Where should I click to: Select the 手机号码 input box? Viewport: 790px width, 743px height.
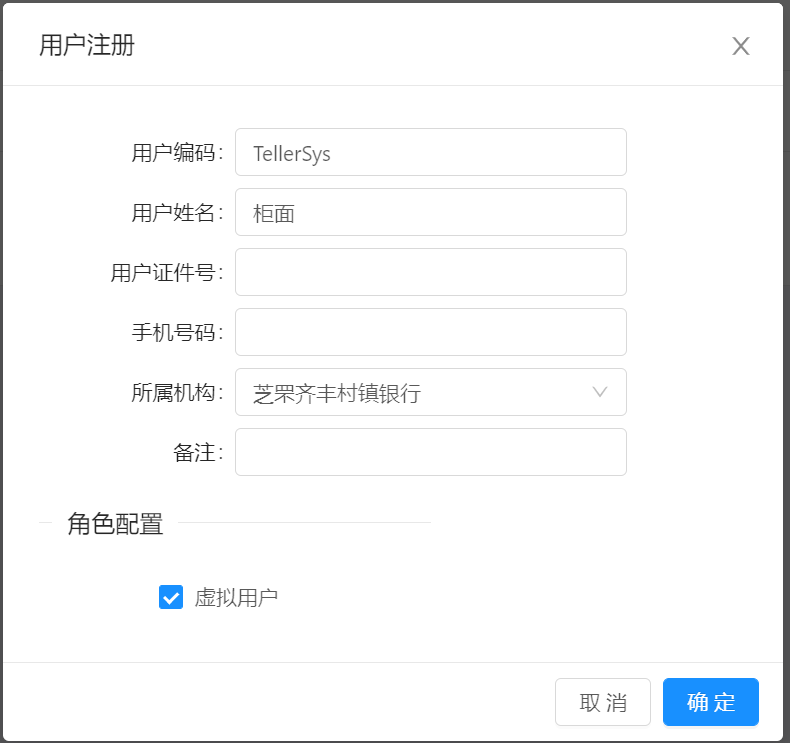[431, 332]
